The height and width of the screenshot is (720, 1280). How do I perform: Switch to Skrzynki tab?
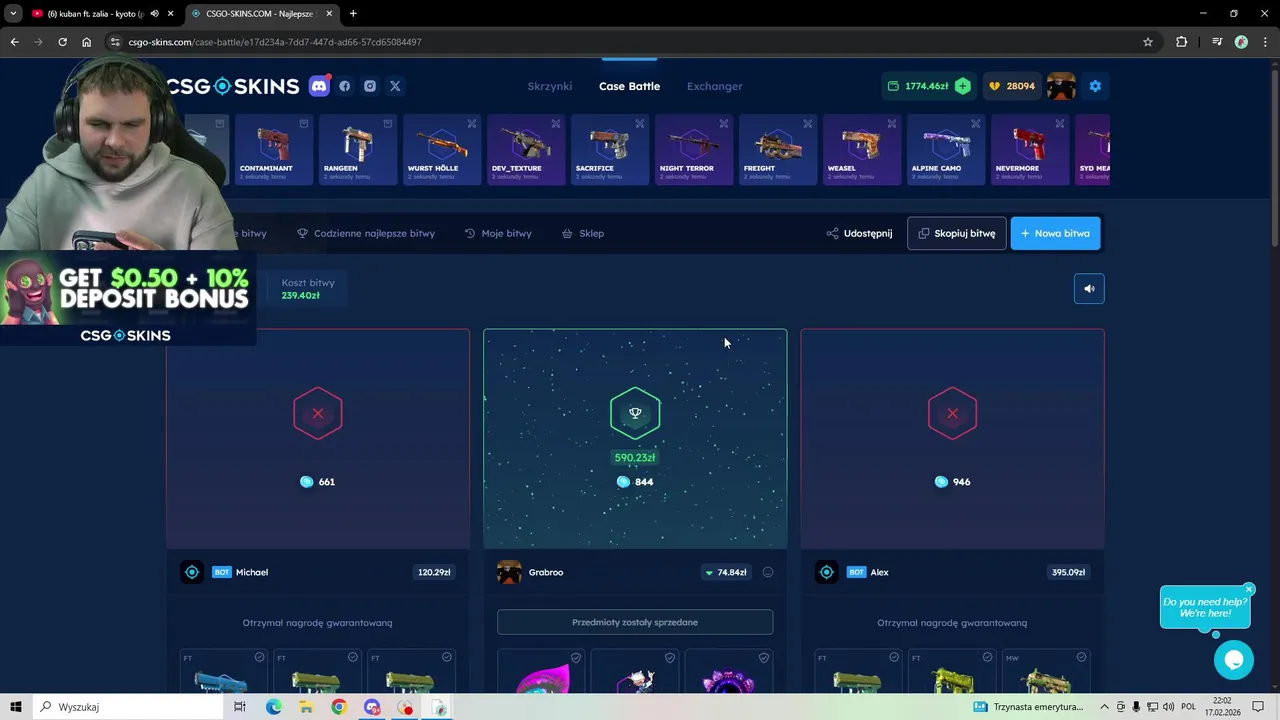(x=550, y=86)
